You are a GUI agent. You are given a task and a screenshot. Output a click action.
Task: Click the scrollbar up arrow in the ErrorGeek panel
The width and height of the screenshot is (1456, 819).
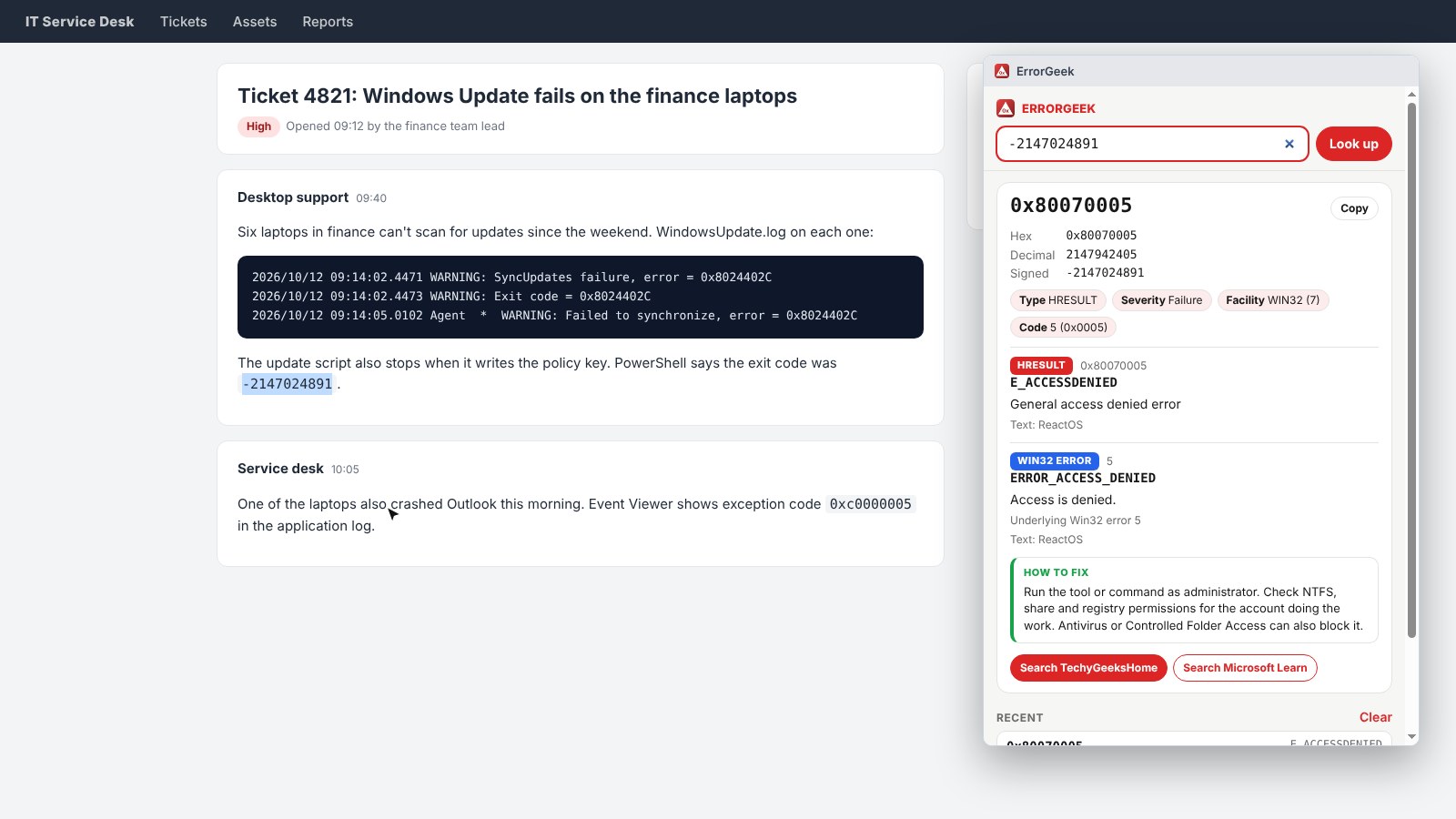tap(1411, 95)
